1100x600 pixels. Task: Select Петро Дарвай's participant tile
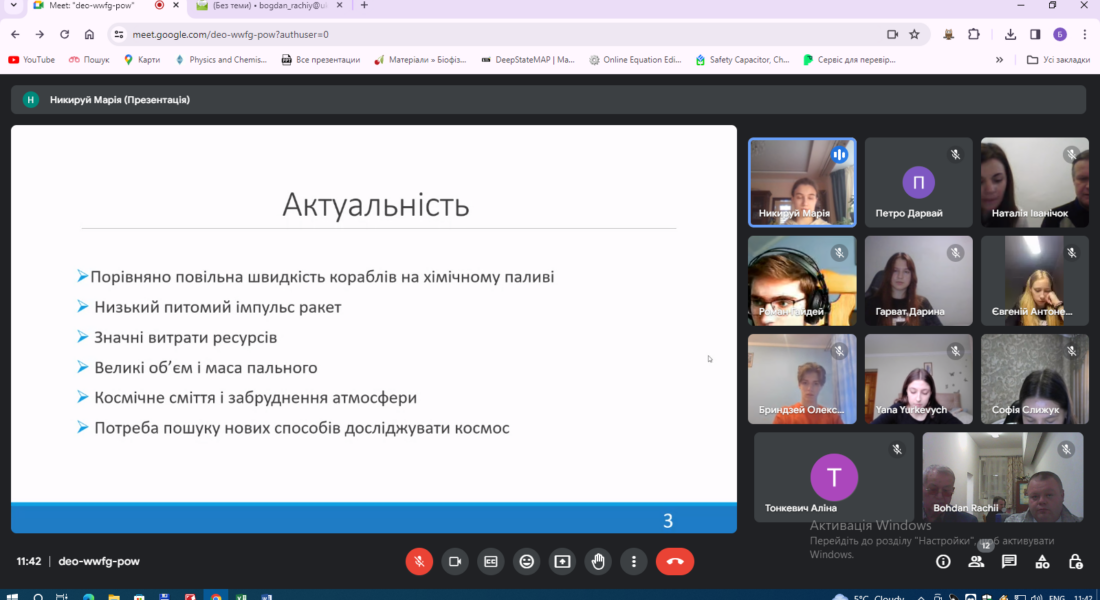pyautogui.click(x=918, y=182)
